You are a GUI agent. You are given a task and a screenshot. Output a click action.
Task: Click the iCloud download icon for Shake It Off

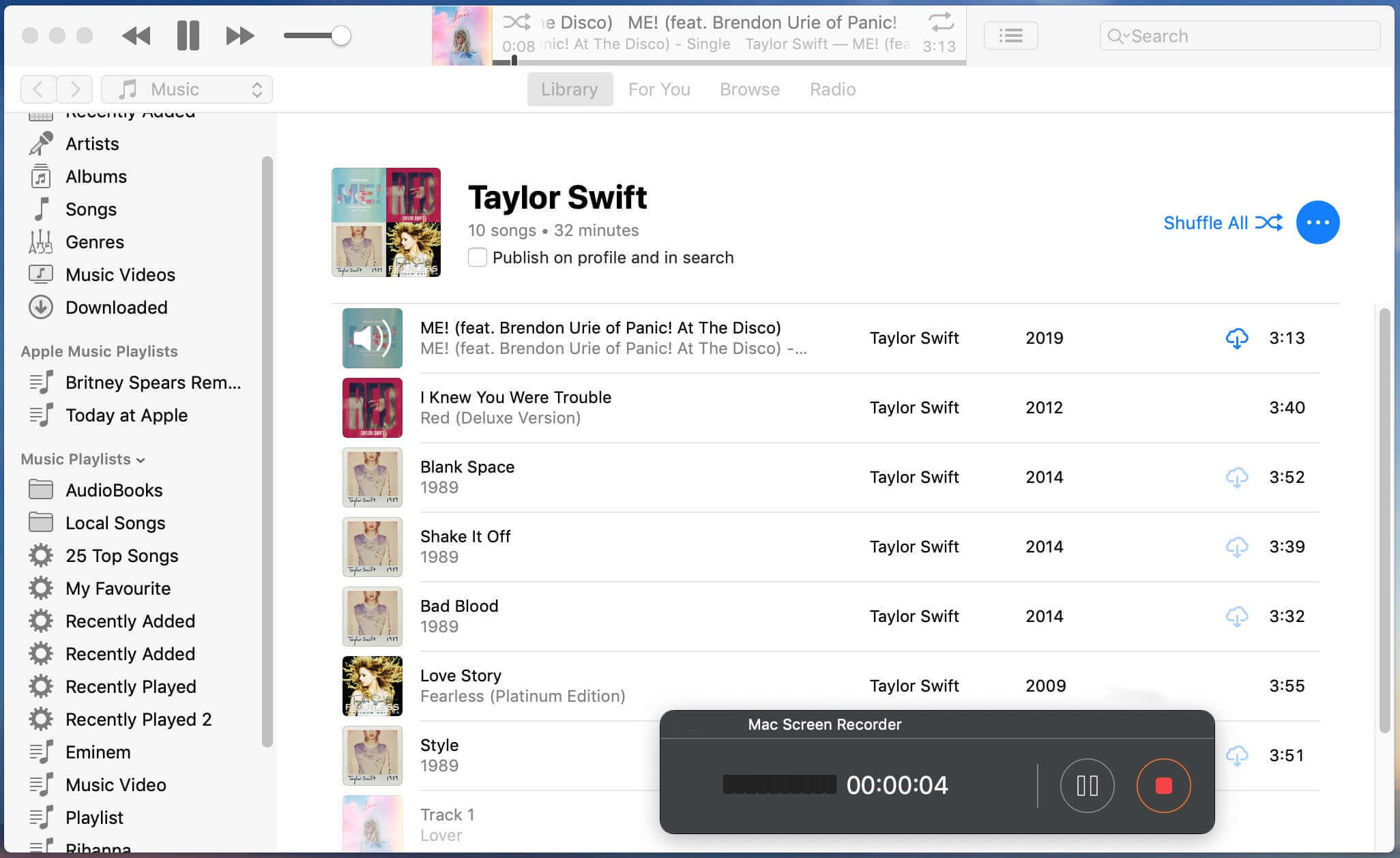1237,547
